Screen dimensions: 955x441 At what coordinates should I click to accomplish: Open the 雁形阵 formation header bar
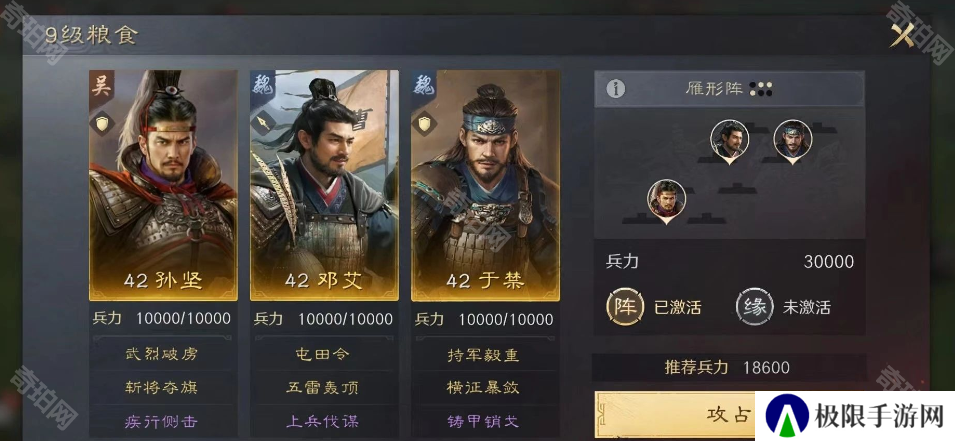coord(729,89)
